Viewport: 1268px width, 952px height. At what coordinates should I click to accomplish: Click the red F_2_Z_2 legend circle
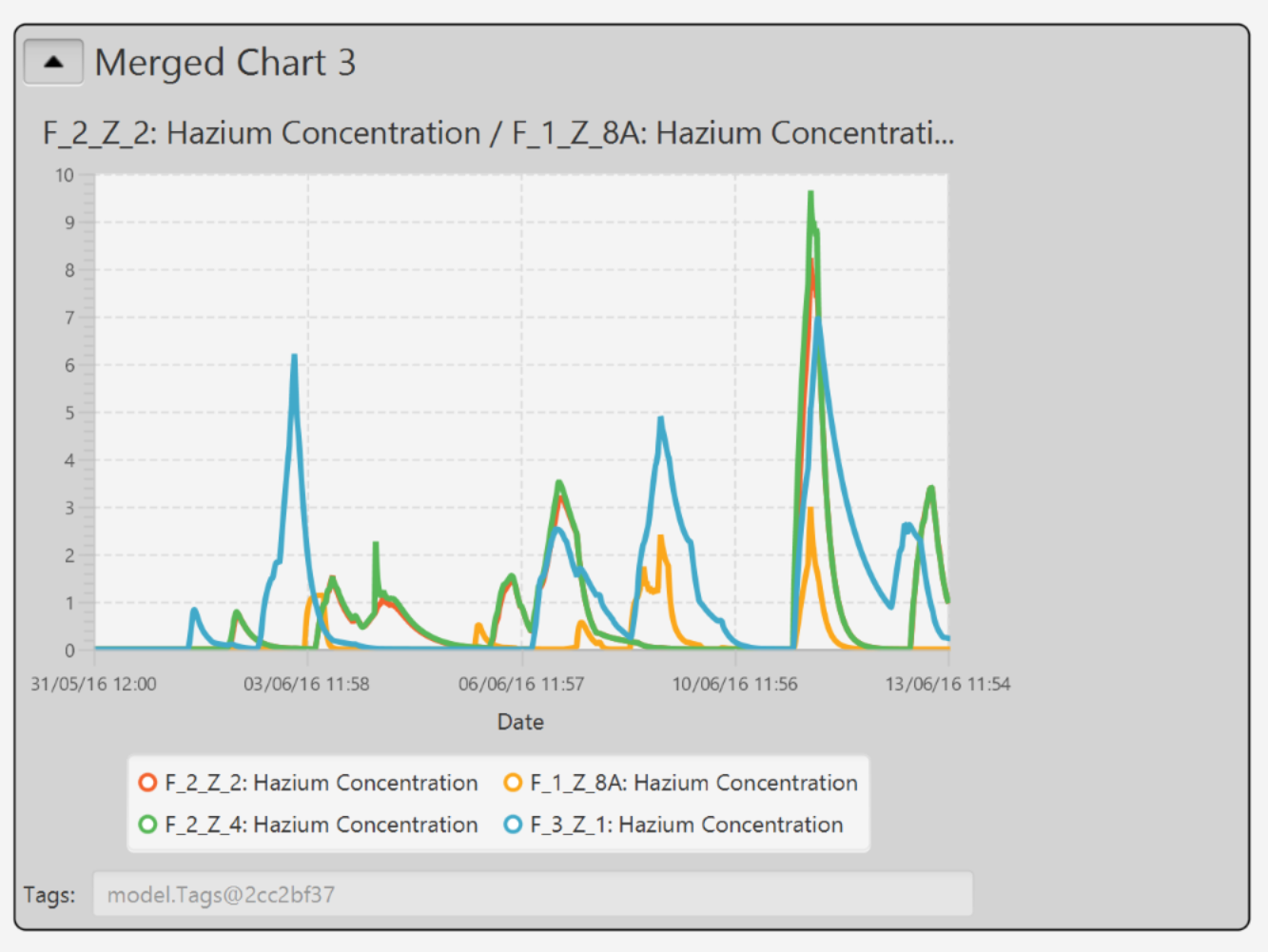click(x=147, y=783)
